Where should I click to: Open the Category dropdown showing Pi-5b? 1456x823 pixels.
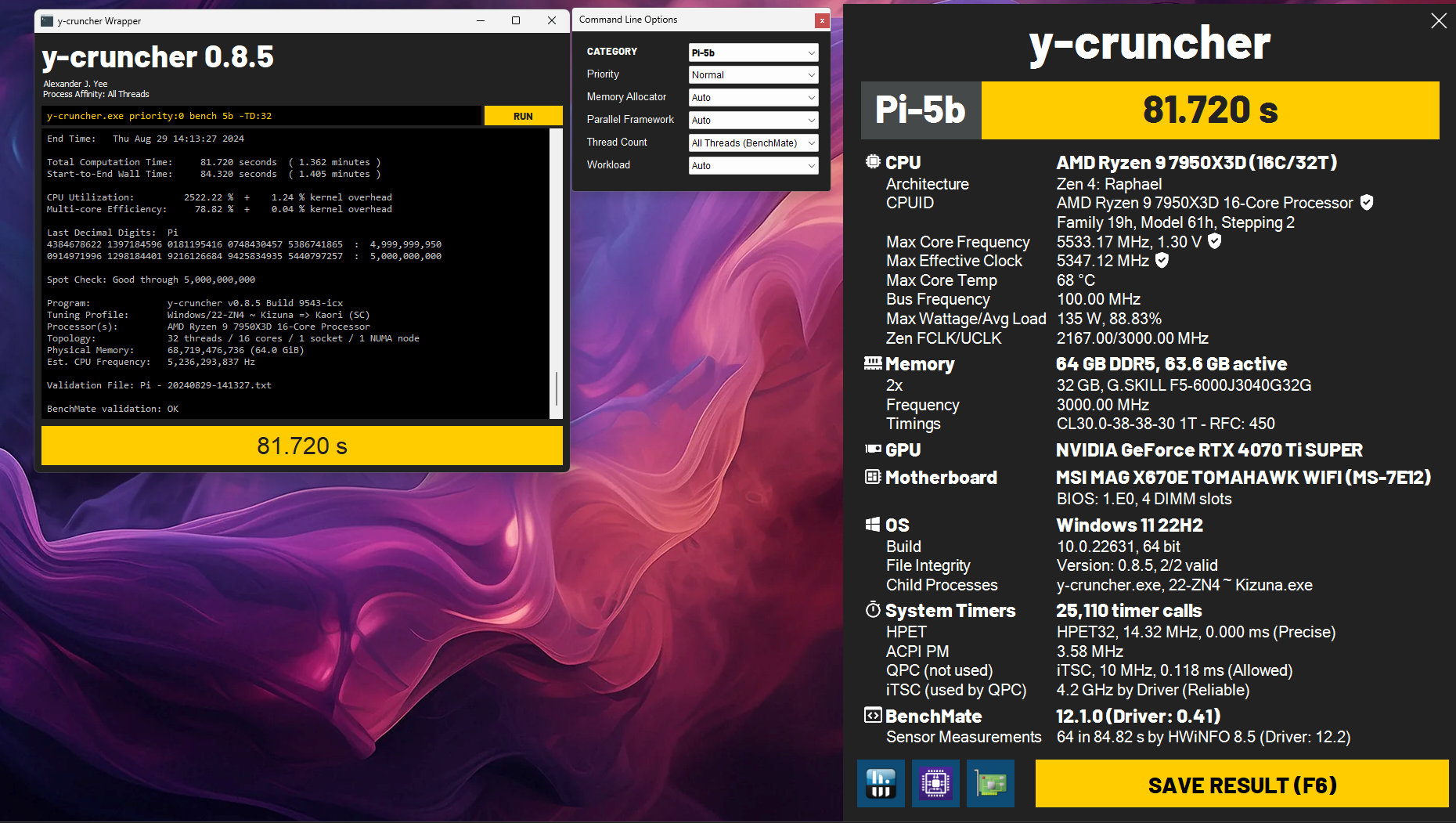click(x=754, y=52)
